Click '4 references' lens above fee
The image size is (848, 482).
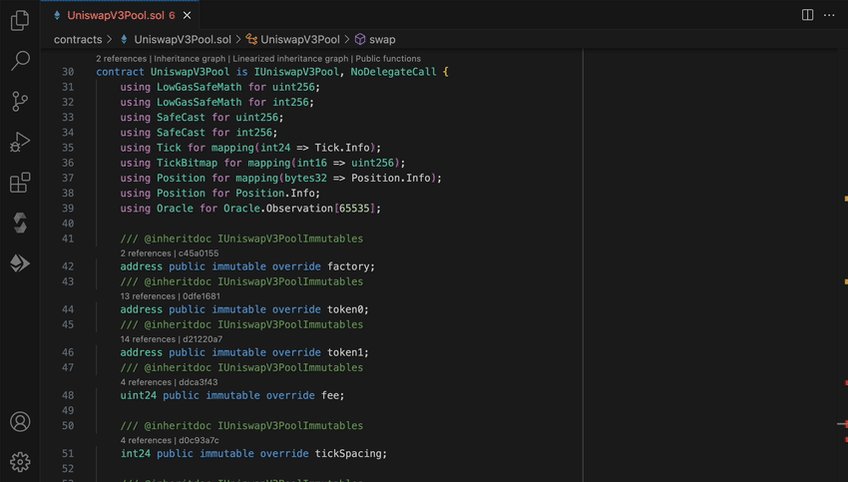pyautogui.click(x=145, y=382)
